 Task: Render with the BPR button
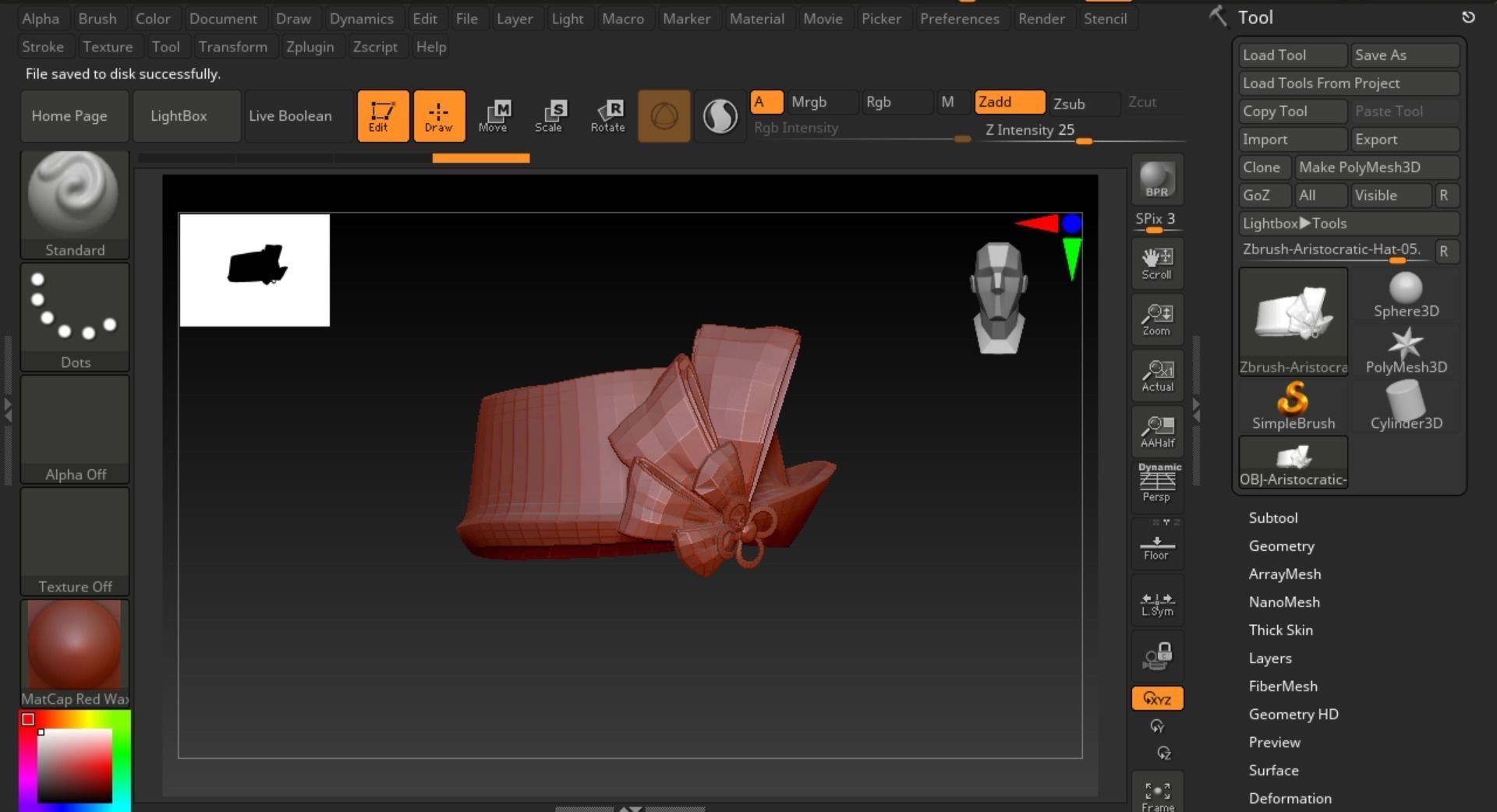click(x=1157, y=180)
